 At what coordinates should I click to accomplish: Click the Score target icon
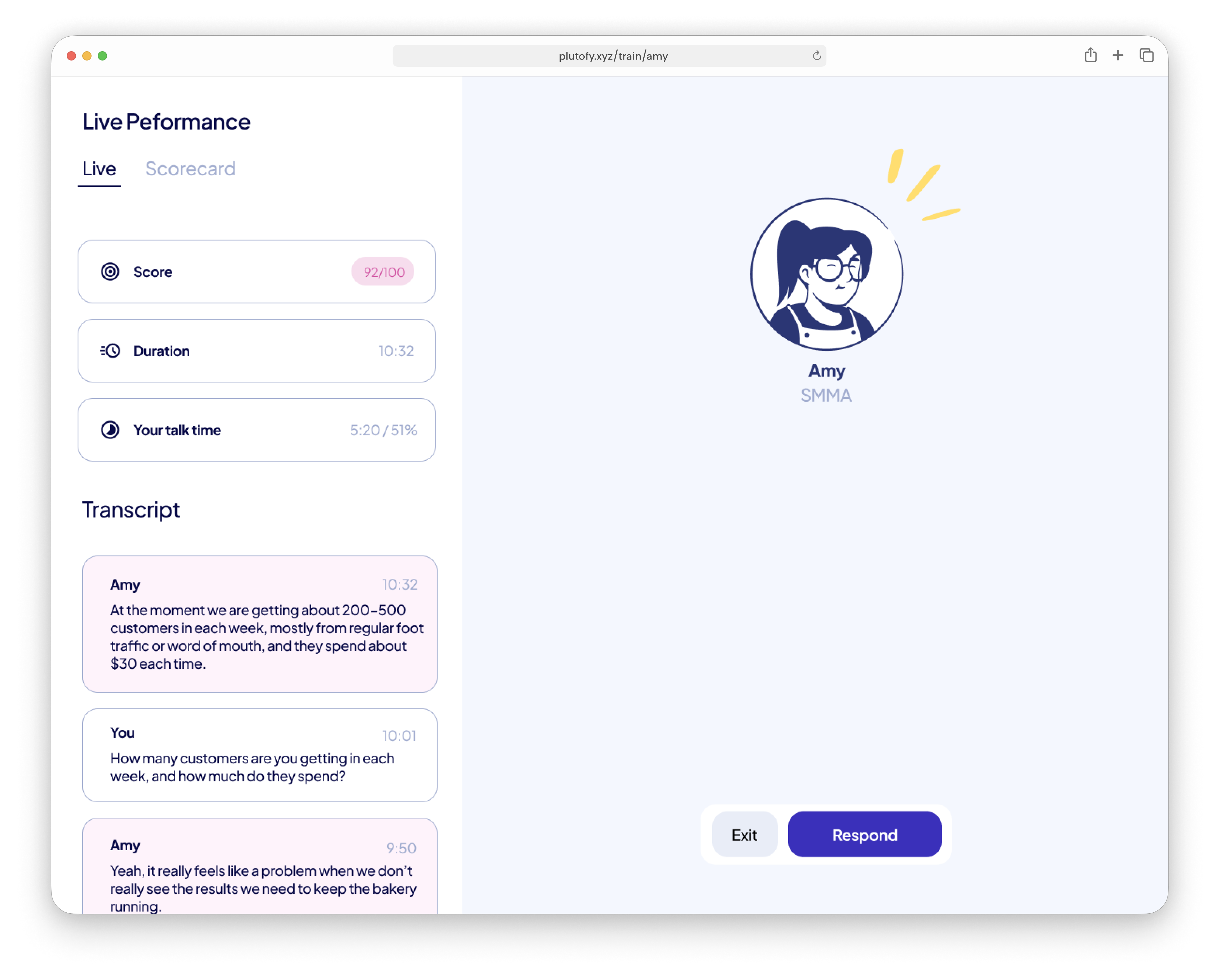click(110, 272)
